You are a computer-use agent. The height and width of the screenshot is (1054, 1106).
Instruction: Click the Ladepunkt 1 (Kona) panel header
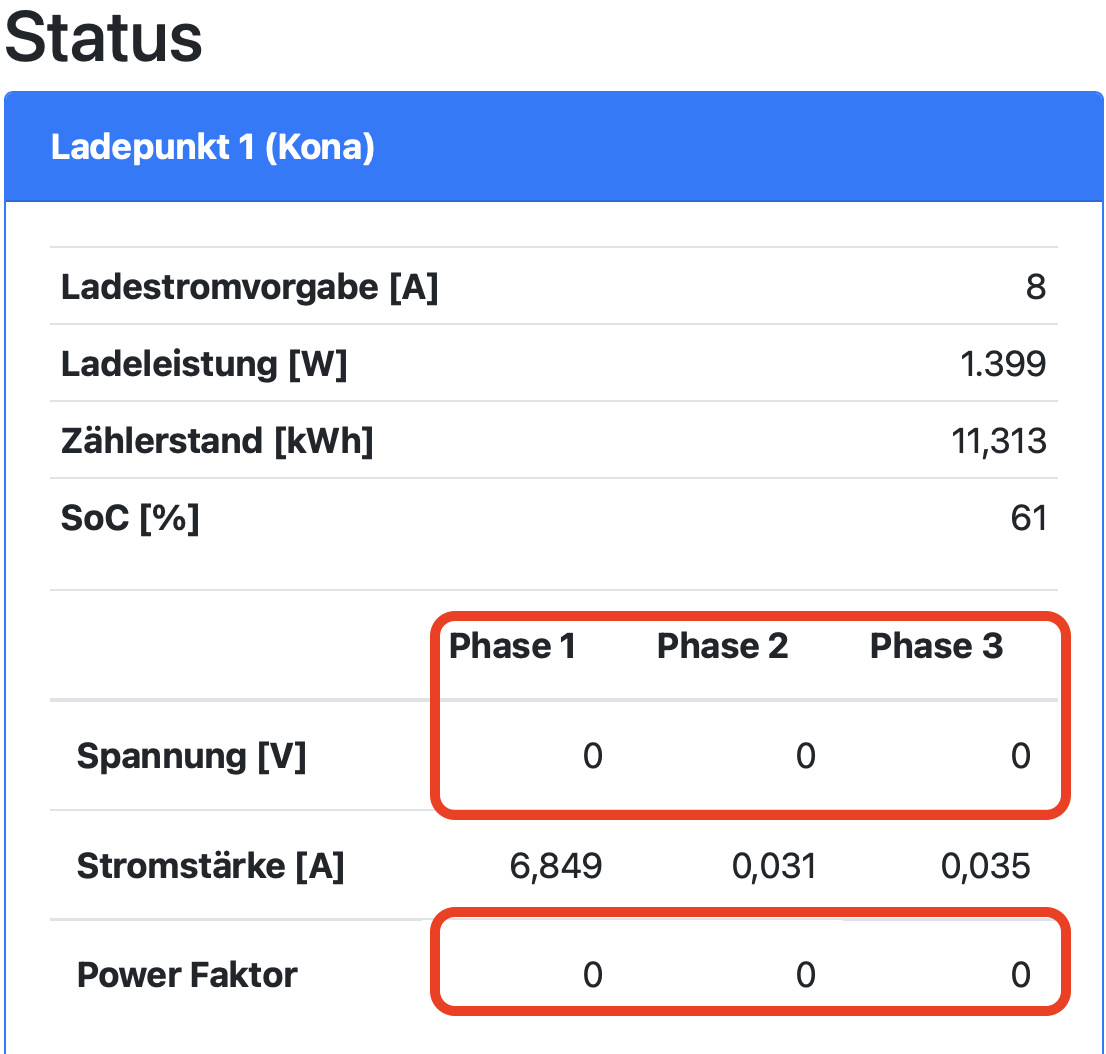click(x=212, y=147)
